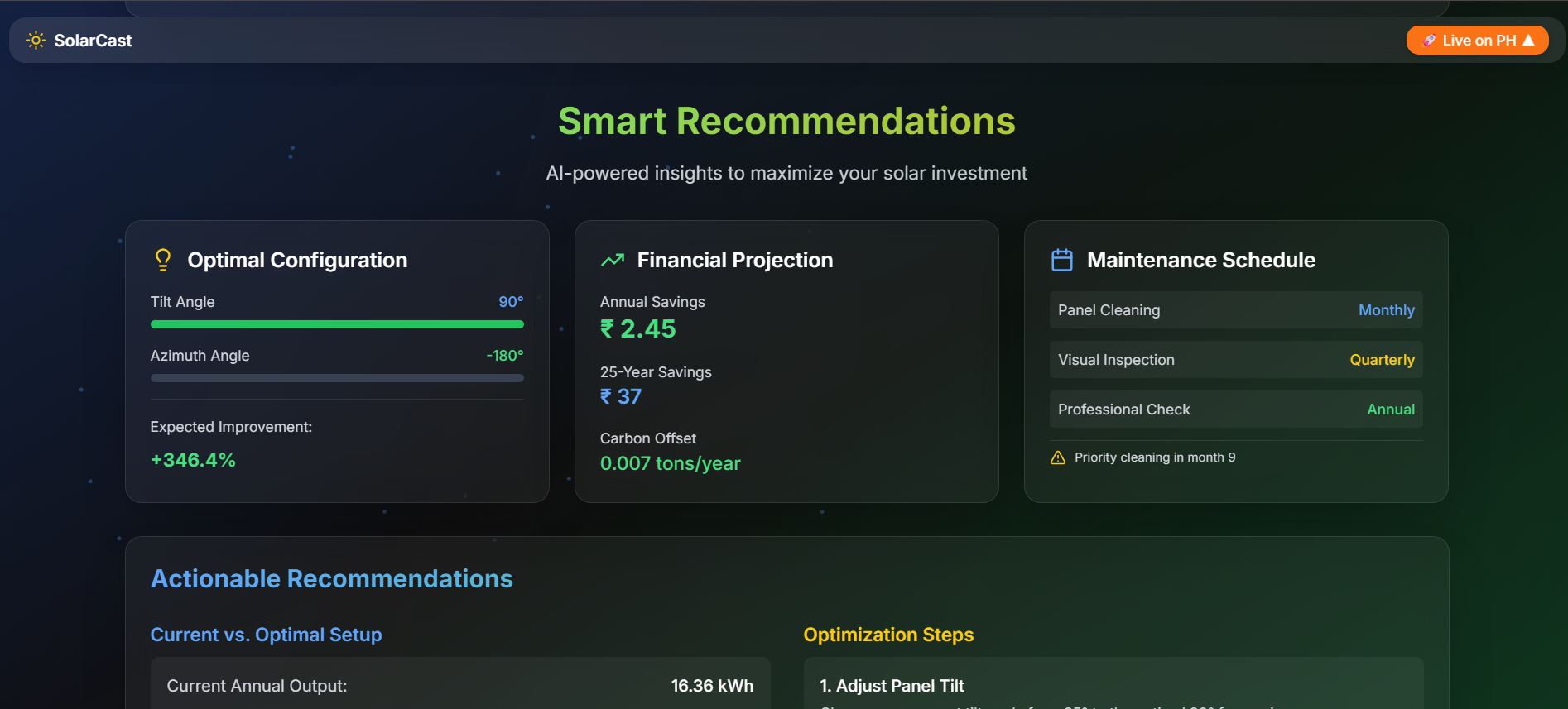This screenshot has height=709, width=1568.
Task: Select the Professional Check maintenance row
Action: point(1236,410)
